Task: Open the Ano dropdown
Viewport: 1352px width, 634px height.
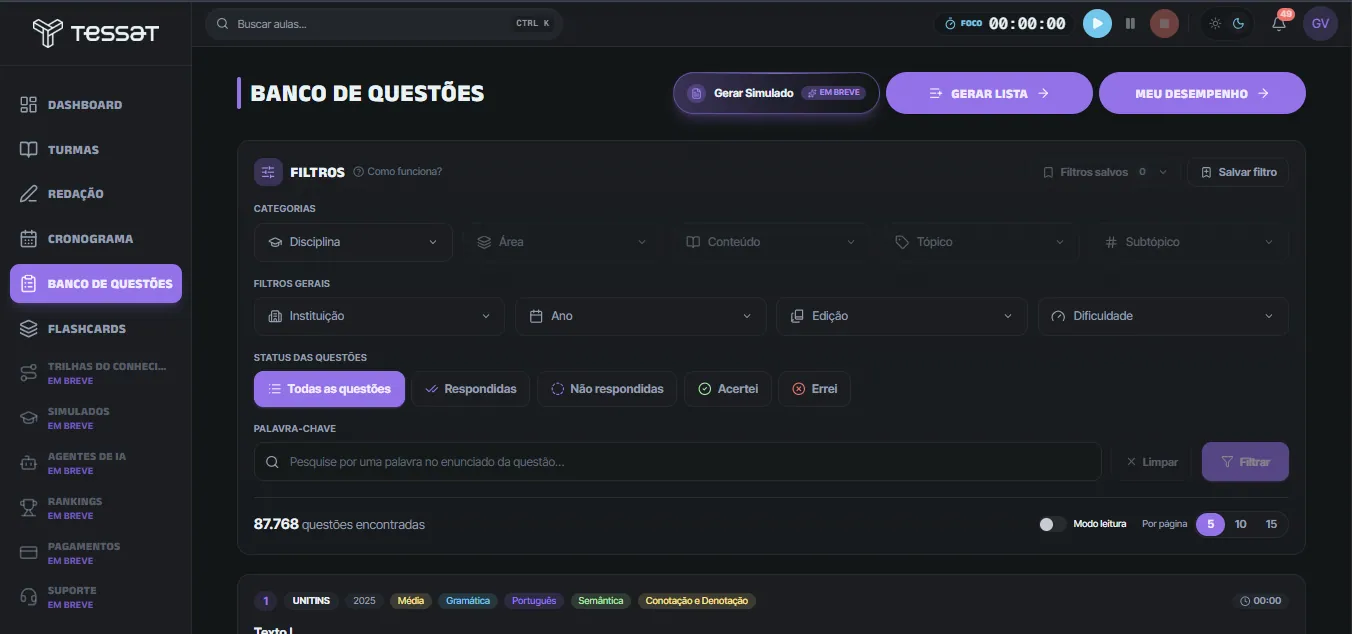Action: [x=641, y=316]
